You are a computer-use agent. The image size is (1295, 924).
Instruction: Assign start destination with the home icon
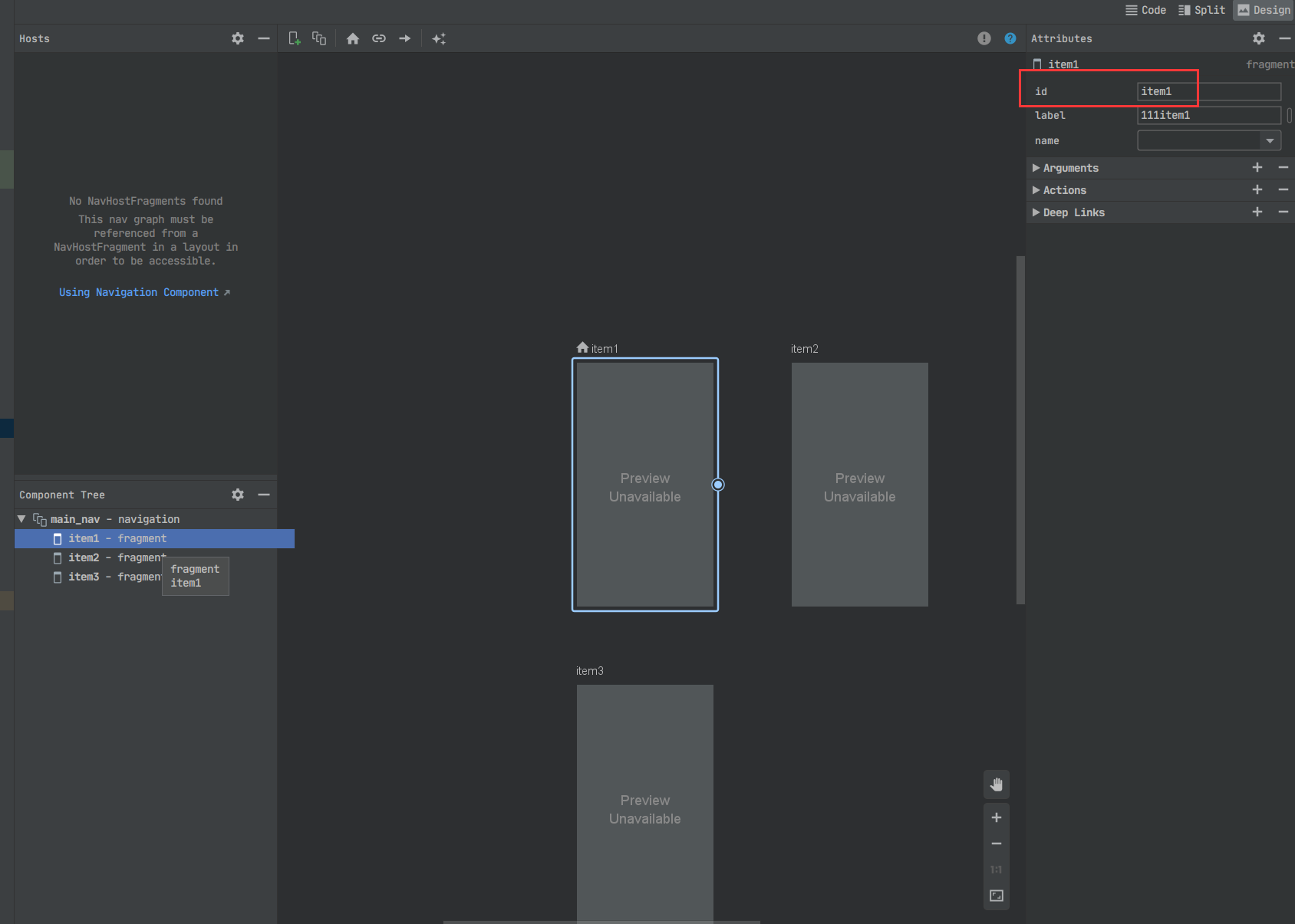tap(352, 38)
